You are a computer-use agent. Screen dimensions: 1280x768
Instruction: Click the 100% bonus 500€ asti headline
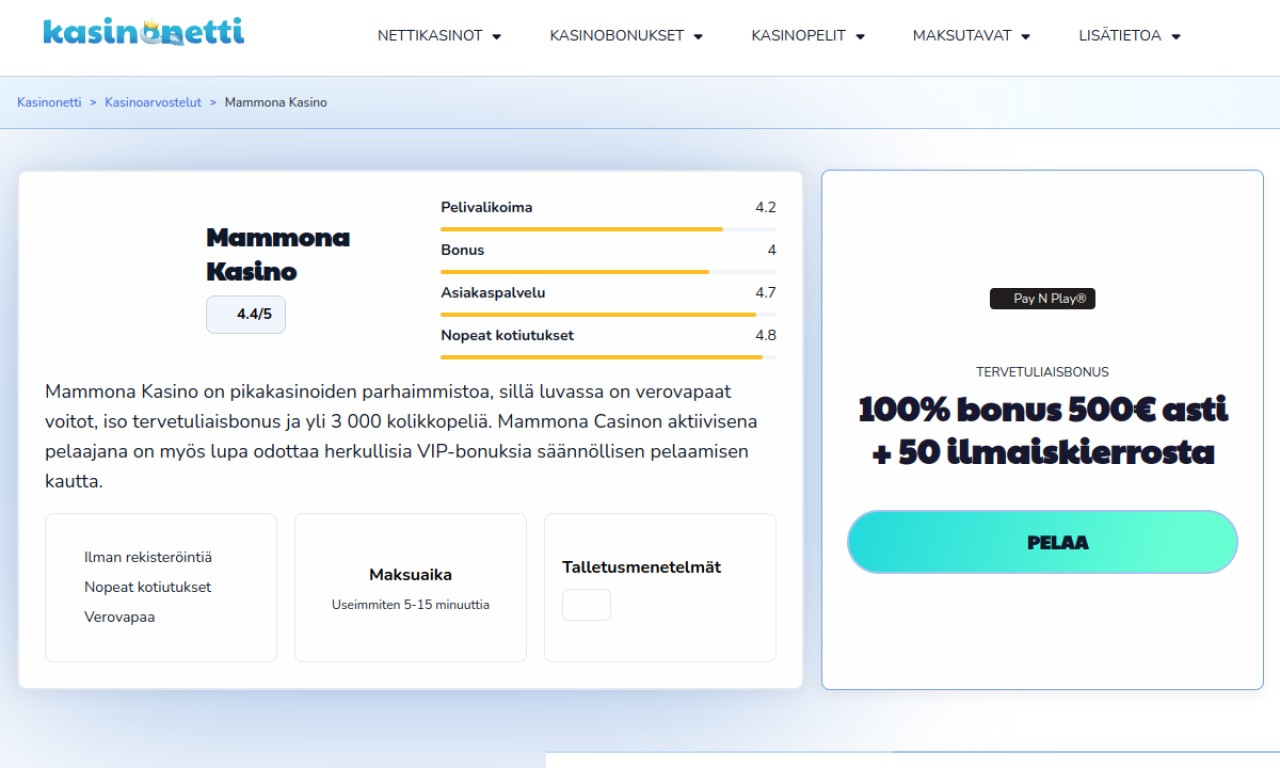1042,430
